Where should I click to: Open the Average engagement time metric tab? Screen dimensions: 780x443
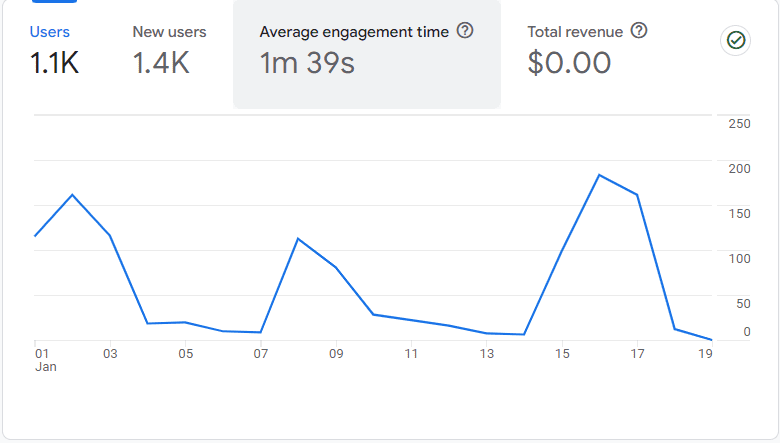coord(367,54)
